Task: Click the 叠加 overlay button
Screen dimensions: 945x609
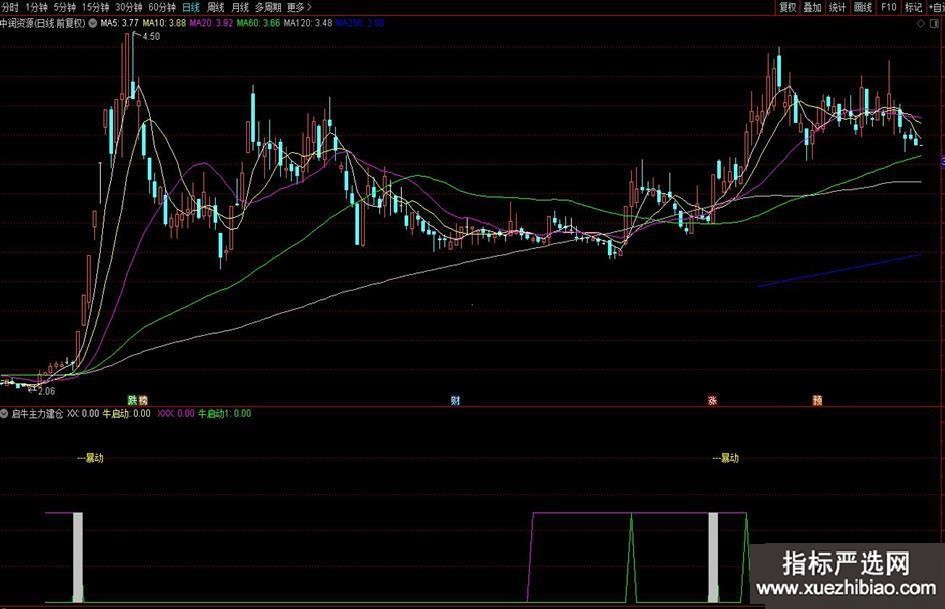Action: [812, 7]
